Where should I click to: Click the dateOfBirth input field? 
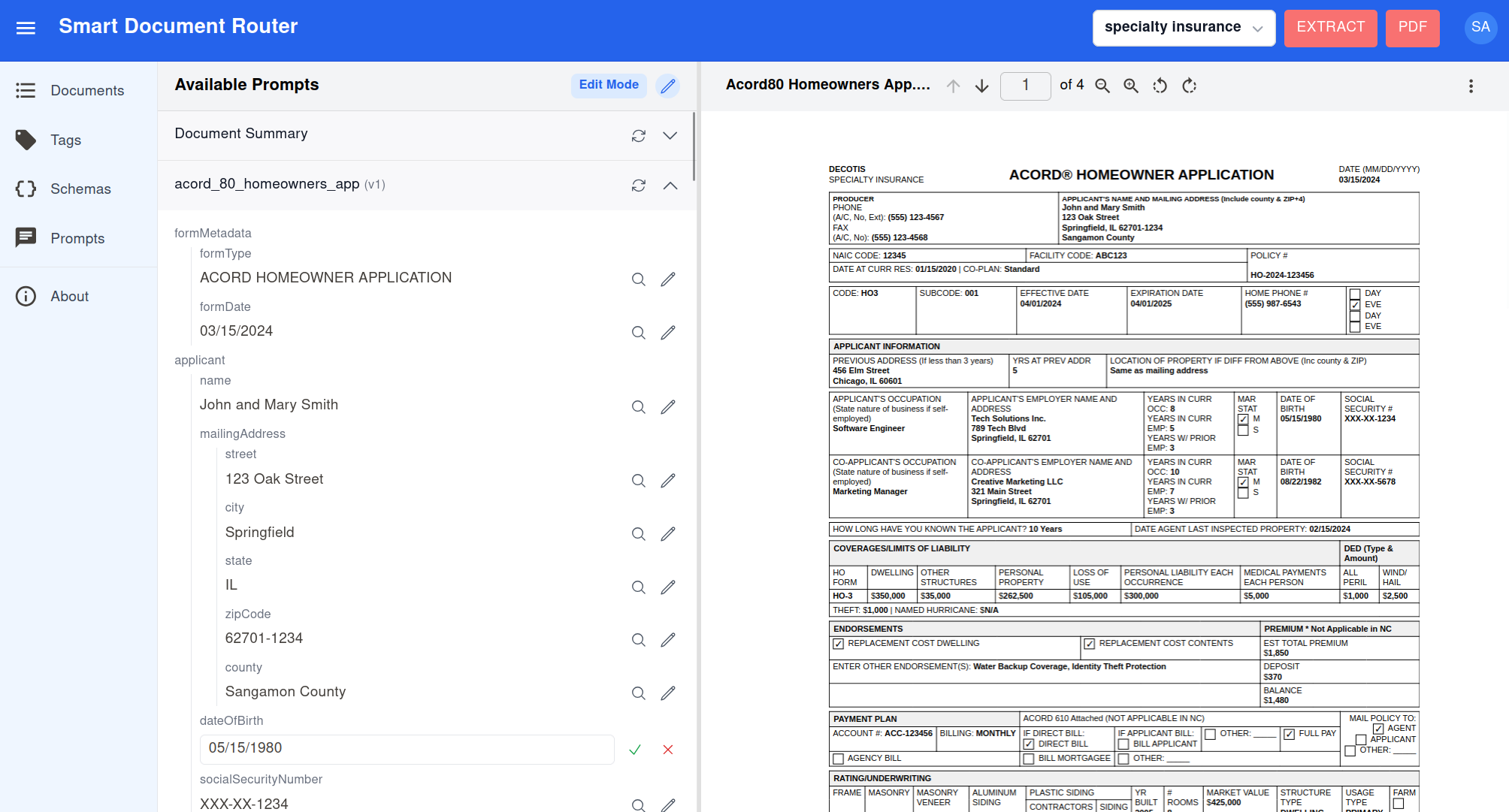click(406, 748)
